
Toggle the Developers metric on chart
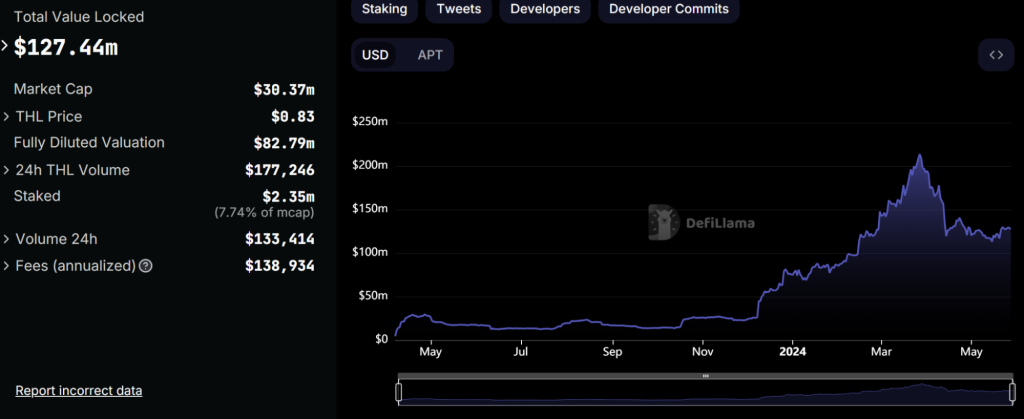pos(544,9)
